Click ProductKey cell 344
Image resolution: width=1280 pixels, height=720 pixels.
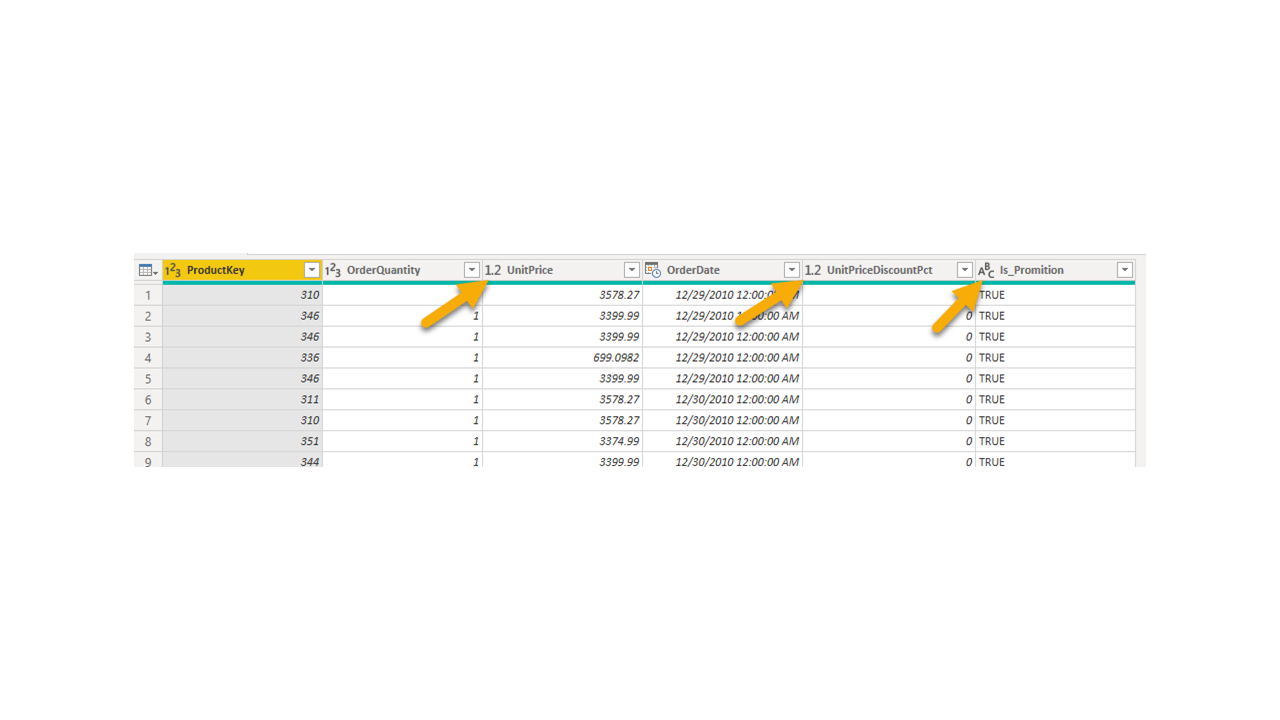(243, 460)
